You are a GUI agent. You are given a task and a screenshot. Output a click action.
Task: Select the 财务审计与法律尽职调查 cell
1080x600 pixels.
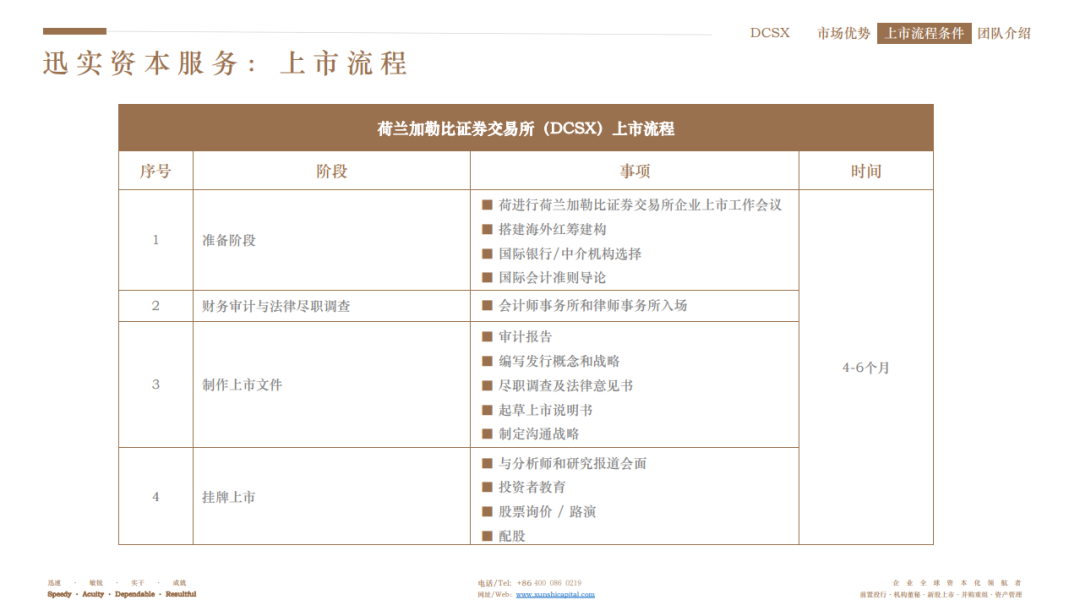tap(331, 306)
